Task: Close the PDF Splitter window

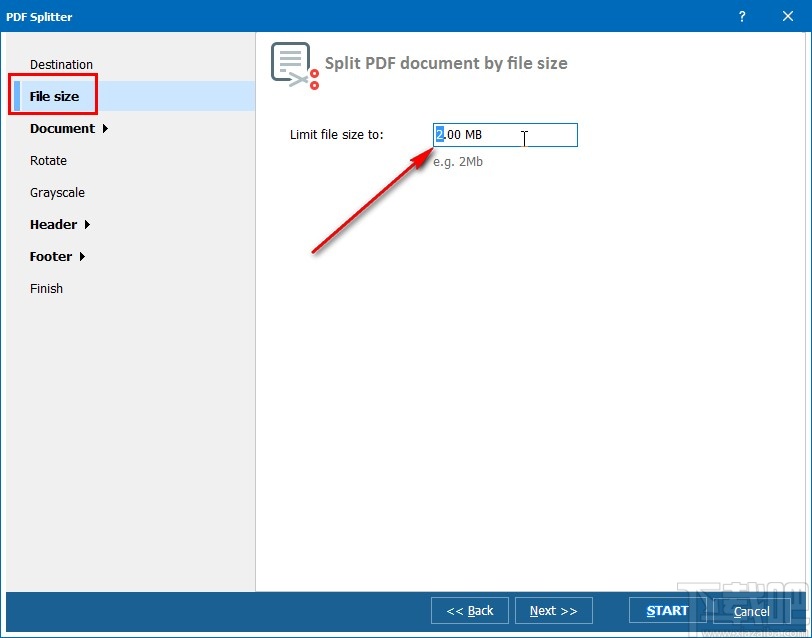Action: [x=788, y=17]
